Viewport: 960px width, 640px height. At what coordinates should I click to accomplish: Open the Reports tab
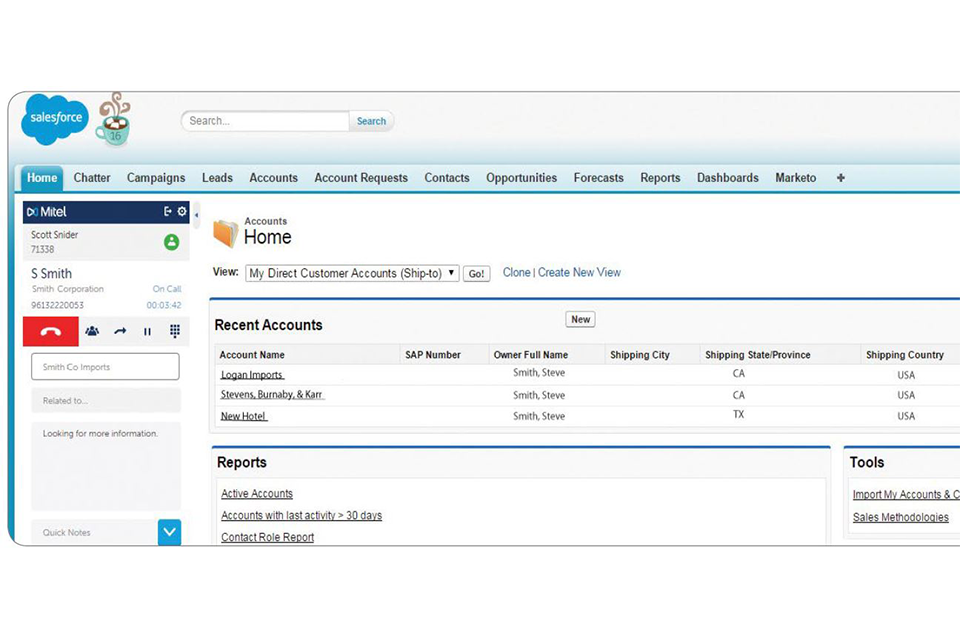660,178
